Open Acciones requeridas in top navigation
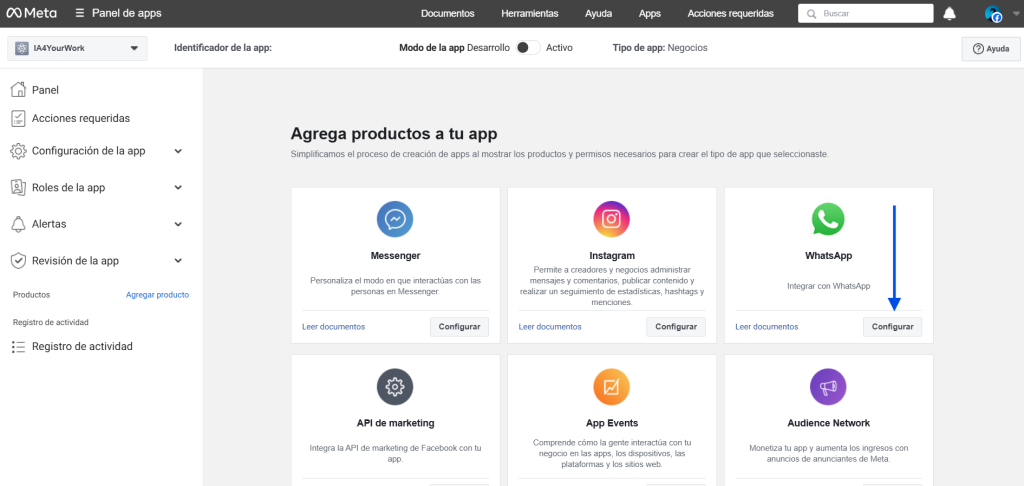Image resolution: width=1024 pixels, height=486 pixels. [x=731, y=13]
